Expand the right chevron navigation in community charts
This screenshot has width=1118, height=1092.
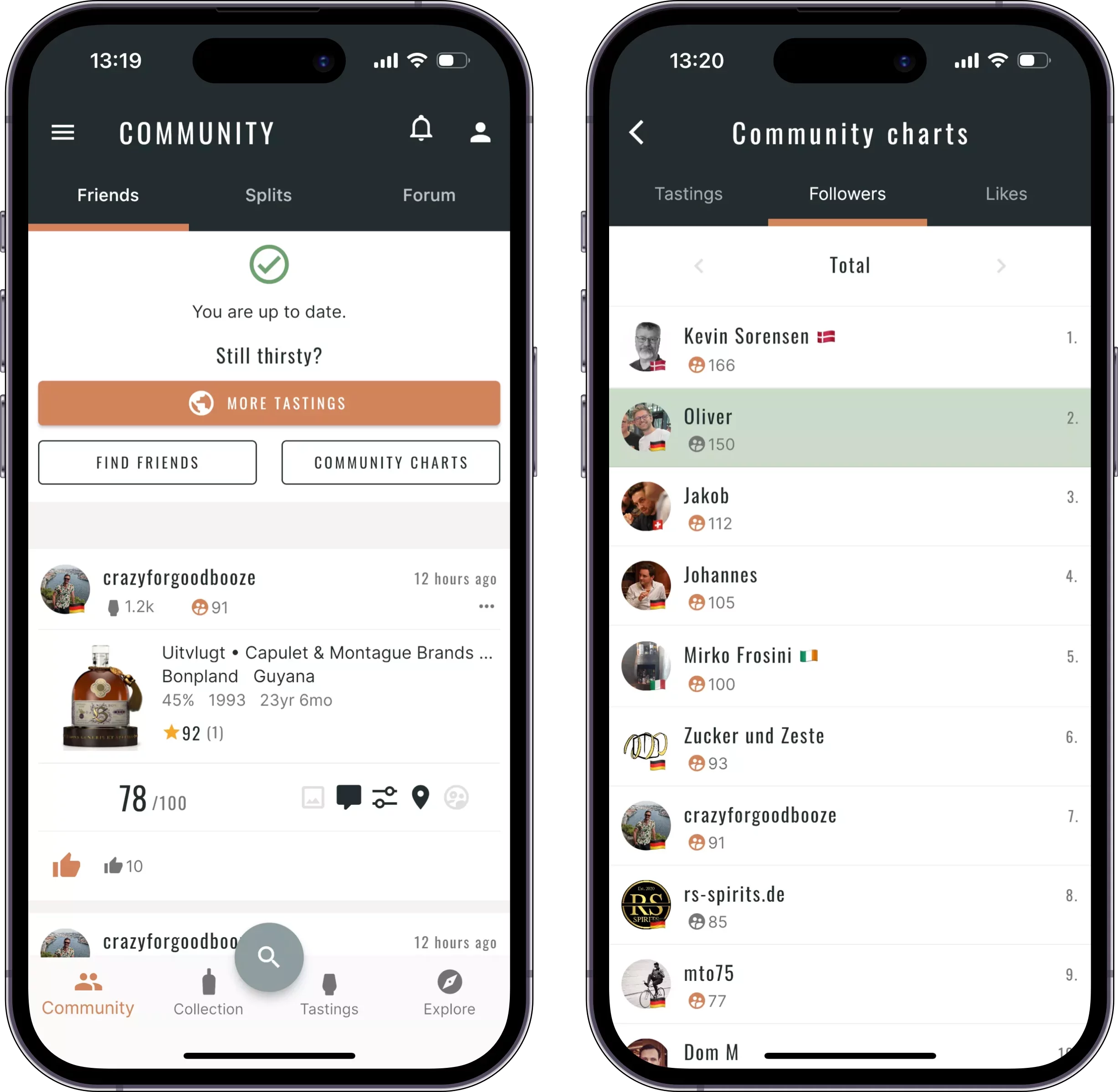pos(1001,266)
